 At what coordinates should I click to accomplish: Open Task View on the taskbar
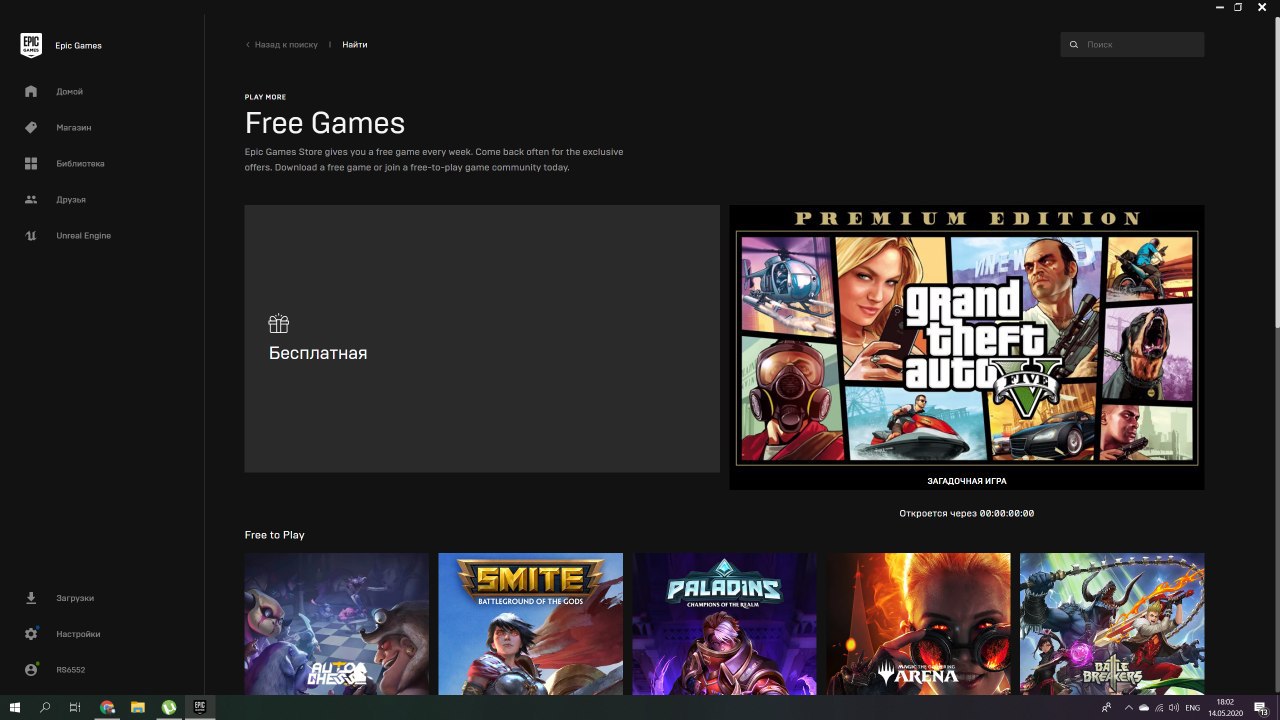click(75, 707)
